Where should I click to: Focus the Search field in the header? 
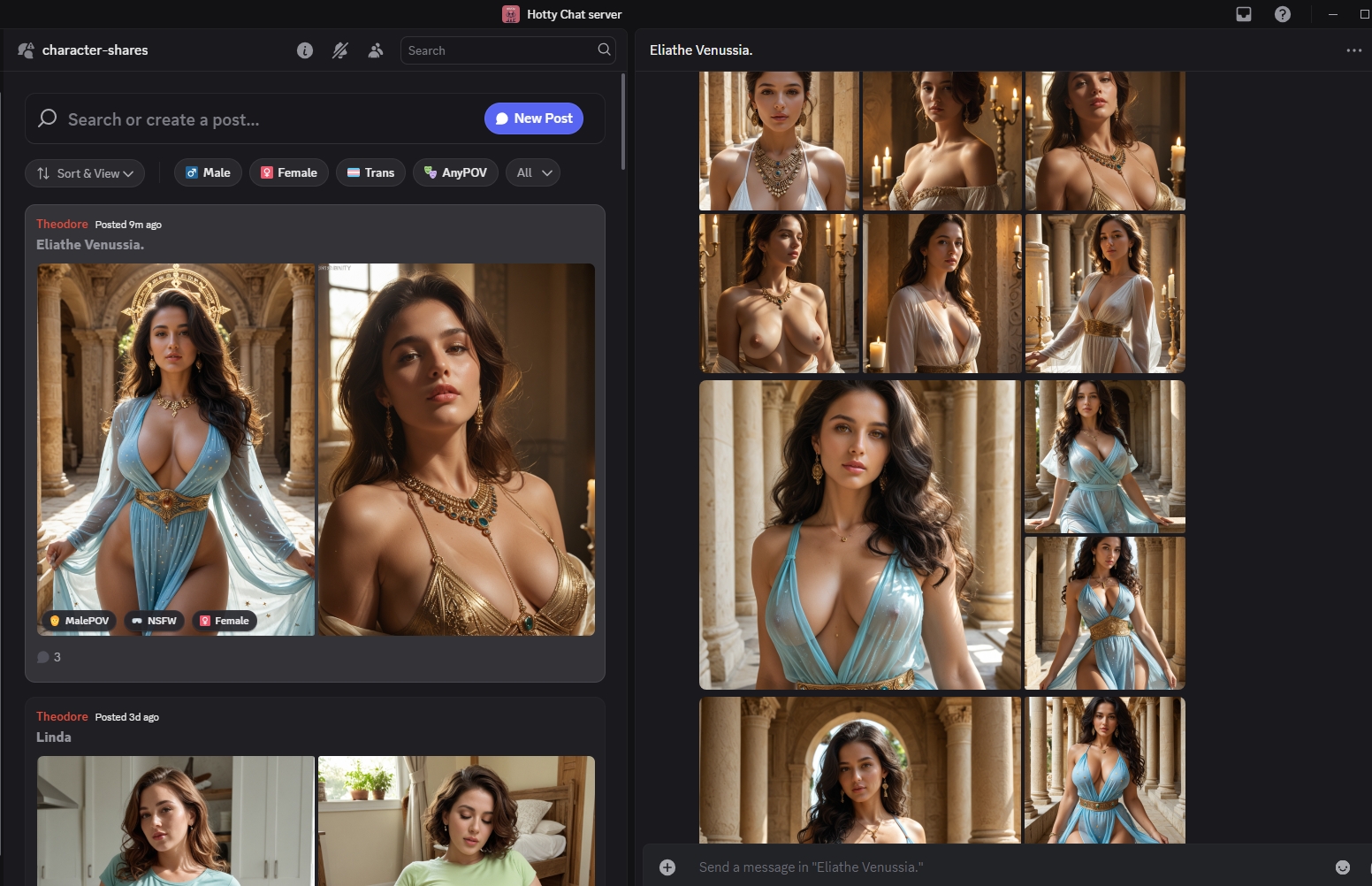(x=507, y=50)
